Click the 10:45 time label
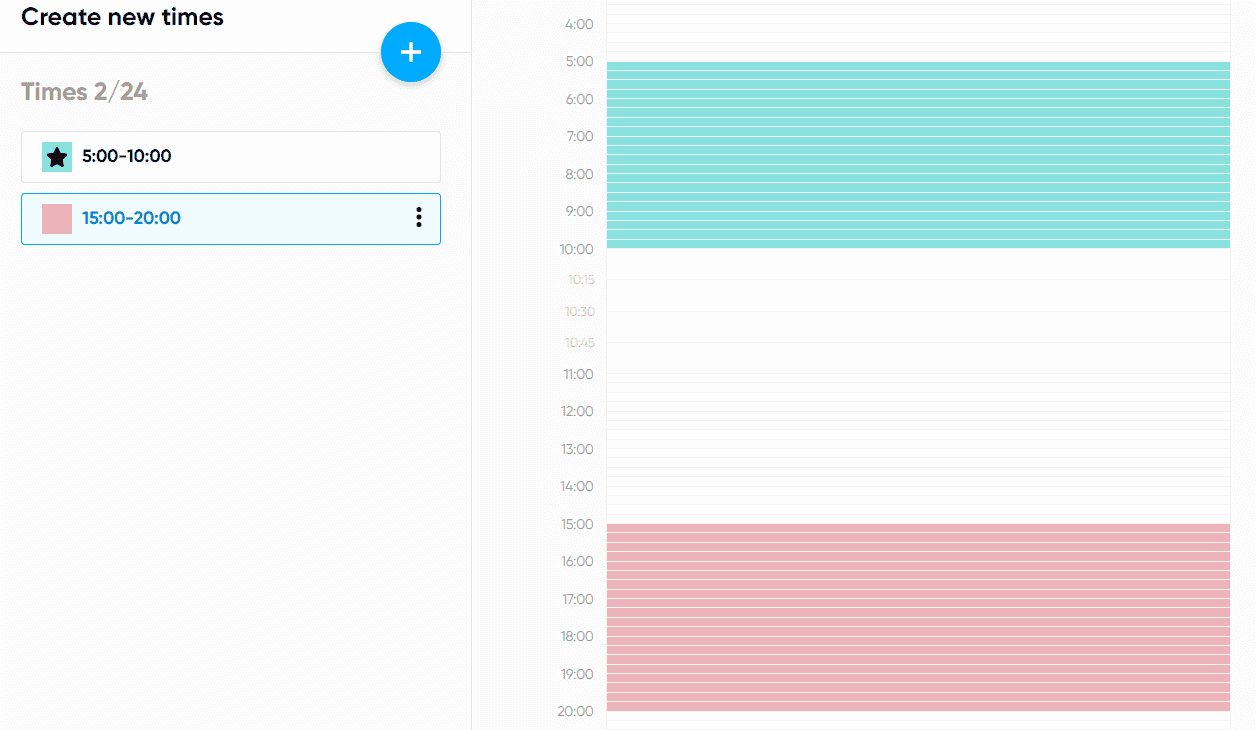 click(x=580, y=343)
